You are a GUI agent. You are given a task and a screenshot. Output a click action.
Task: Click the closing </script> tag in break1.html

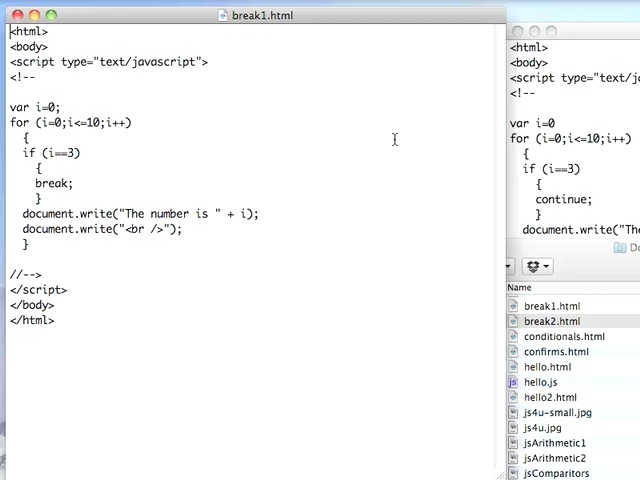[38, 290]
